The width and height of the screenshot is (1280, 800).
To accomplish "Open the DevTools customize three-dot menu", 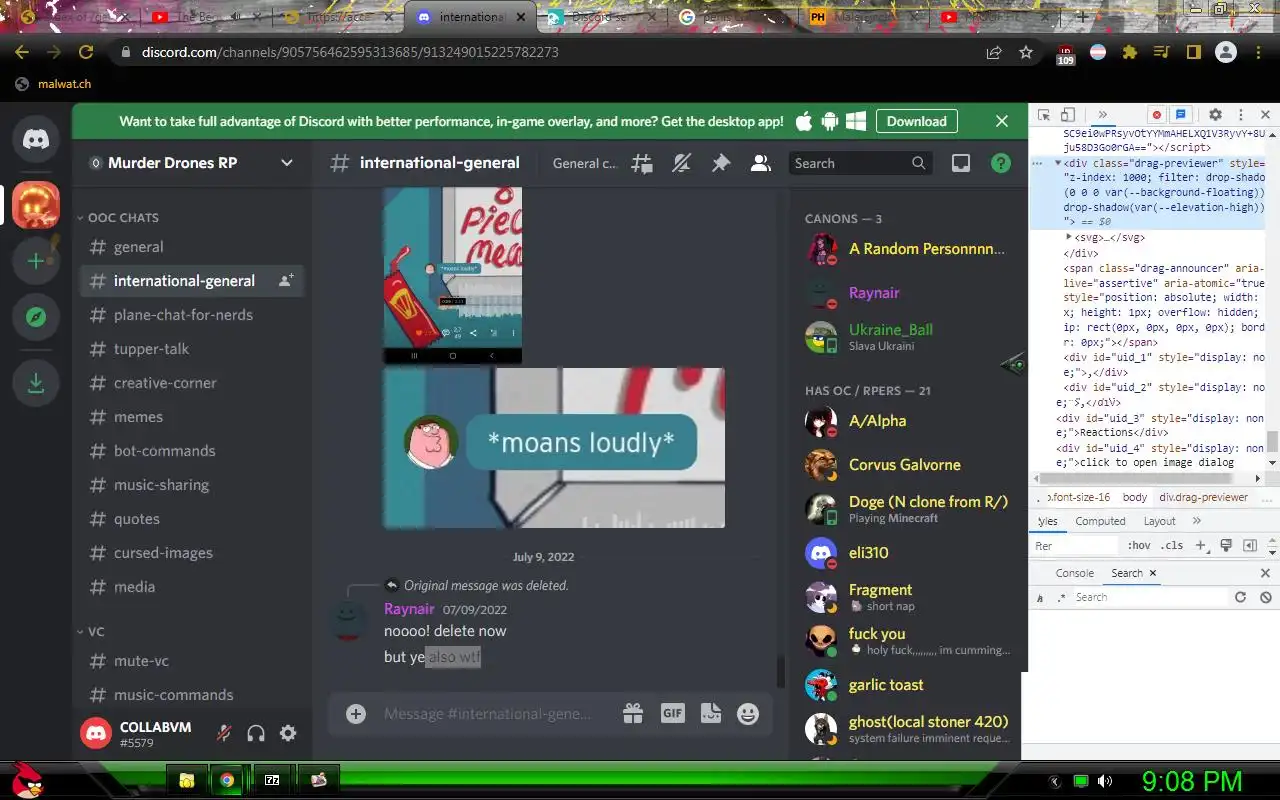I will (x=1241, y=115).
